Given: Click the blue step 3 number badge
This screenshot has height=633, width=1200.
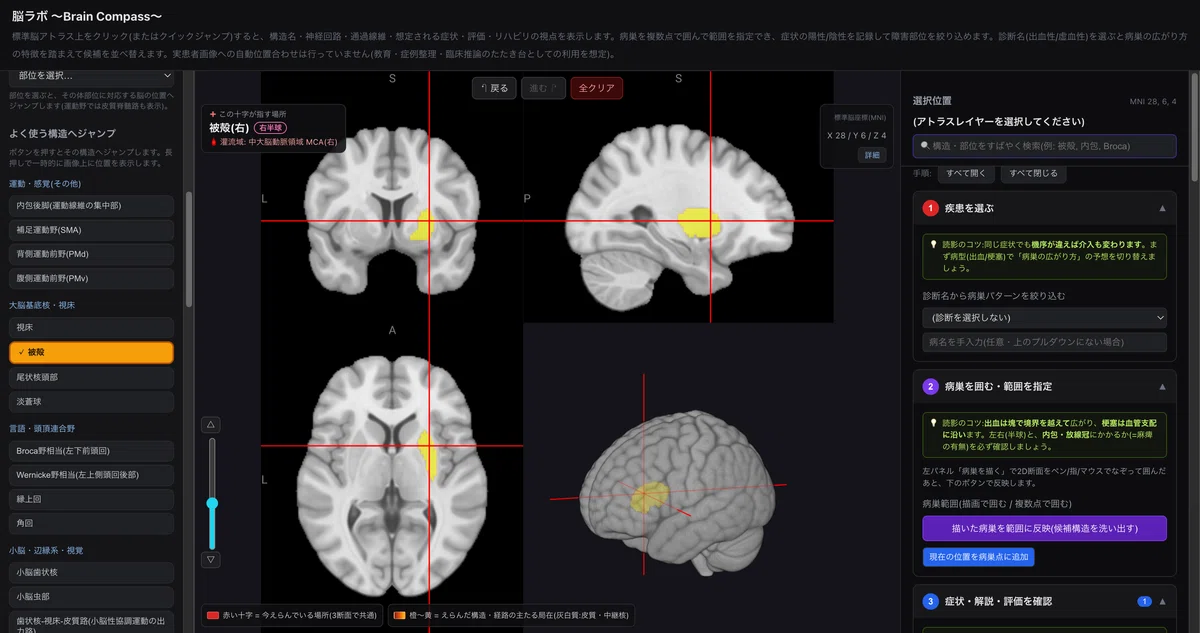Looking at the screenshot, I should tap(930, 601).
